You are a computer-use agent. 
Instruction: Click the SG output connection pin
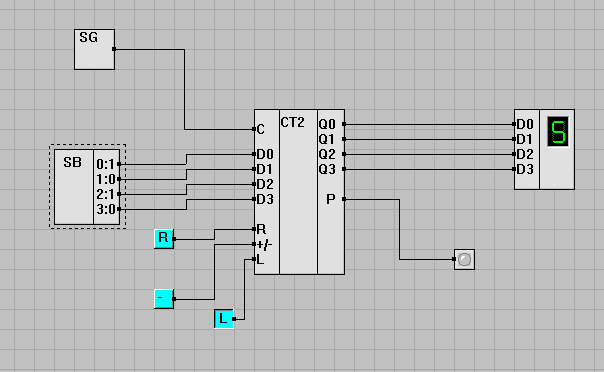coord(114,49)
